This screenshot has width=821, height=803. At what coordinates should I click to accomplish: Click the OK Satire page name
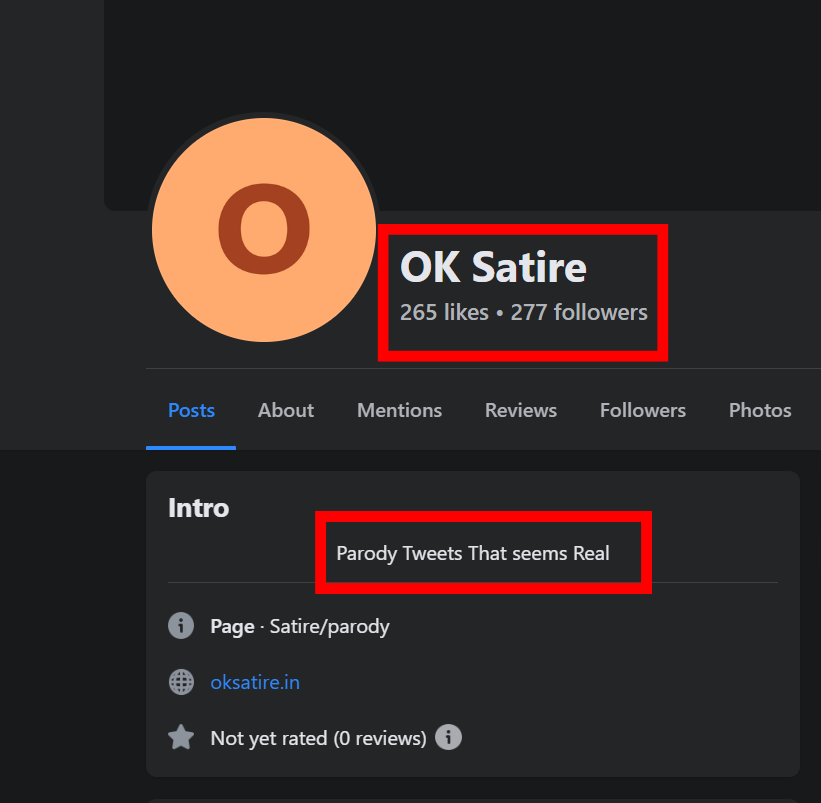[493, 267]
